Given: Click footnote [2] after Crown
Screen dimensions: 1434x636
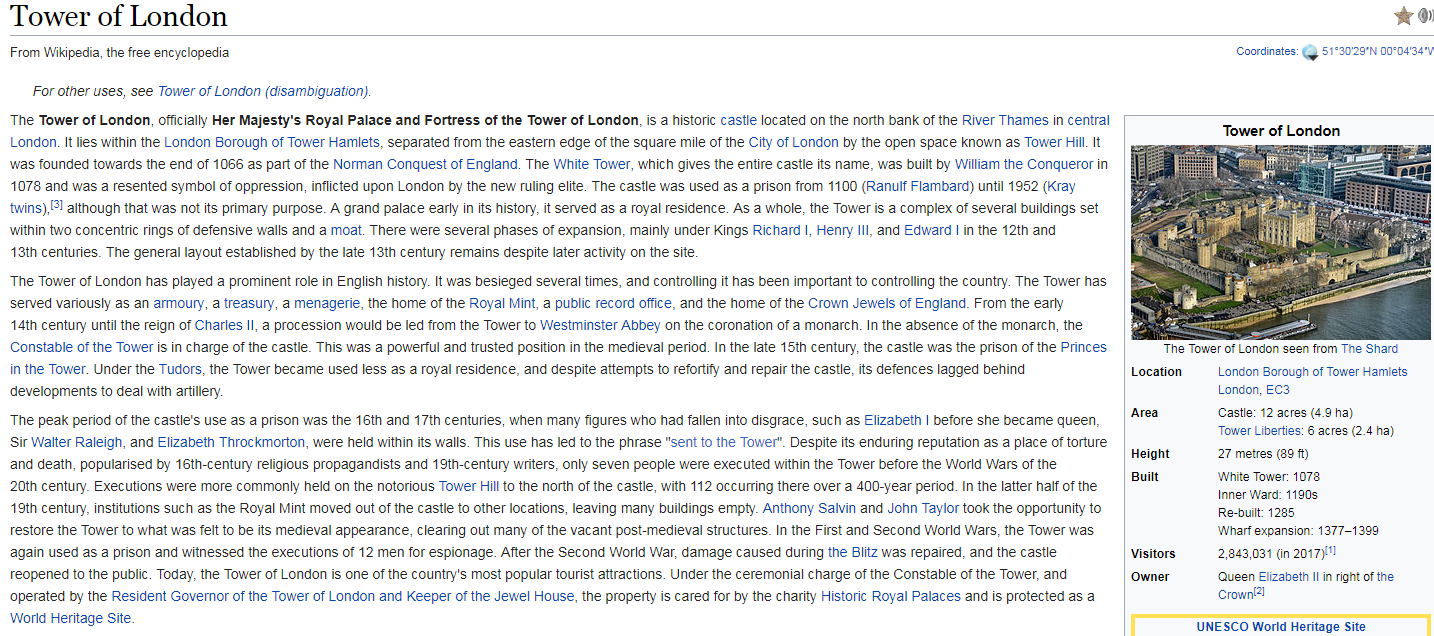Looking at the screenshot, I should point(1260,592).
